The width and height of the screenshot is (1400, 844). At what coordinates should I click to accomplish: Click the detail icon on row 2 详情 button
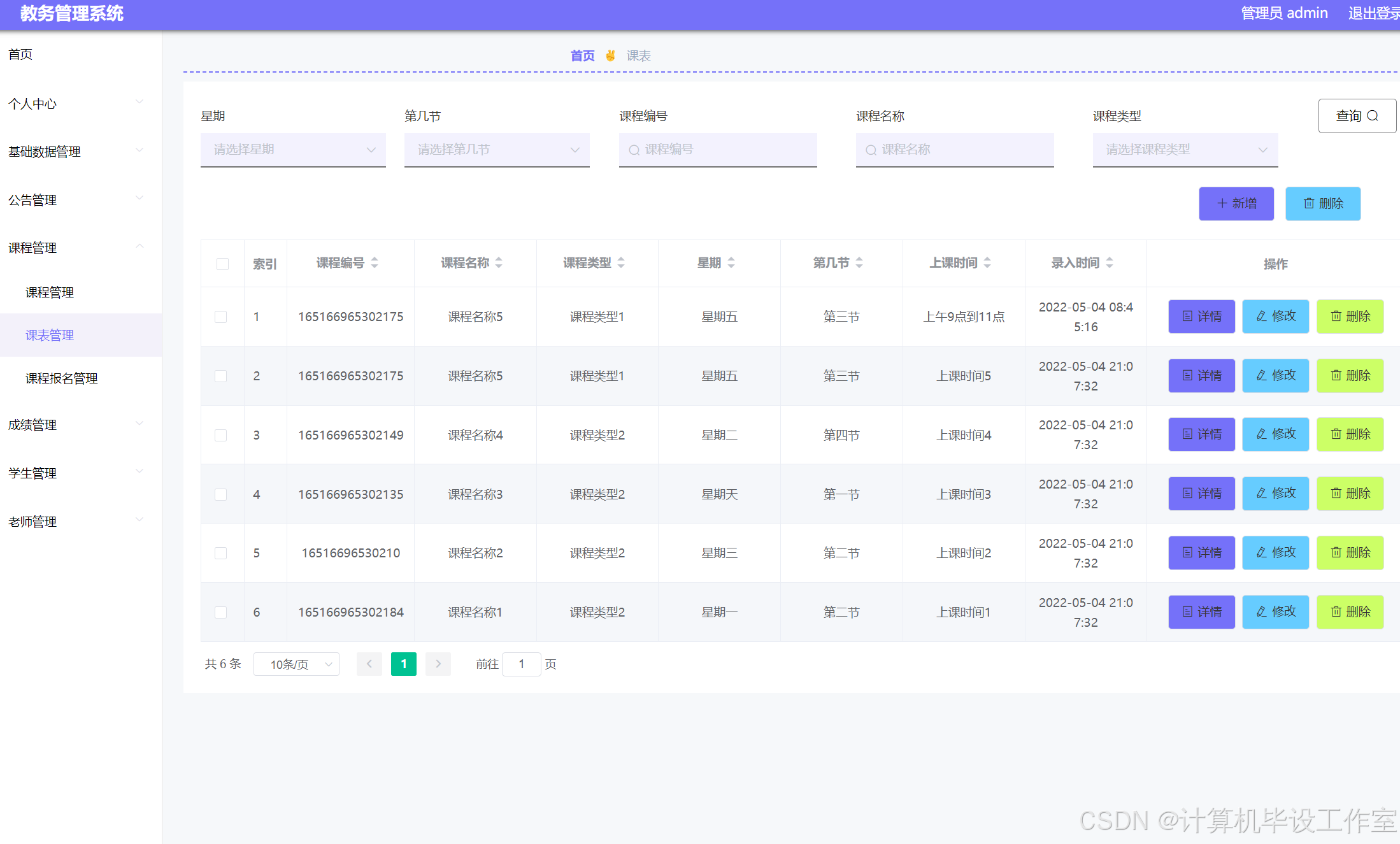[x=1187, y=375]
